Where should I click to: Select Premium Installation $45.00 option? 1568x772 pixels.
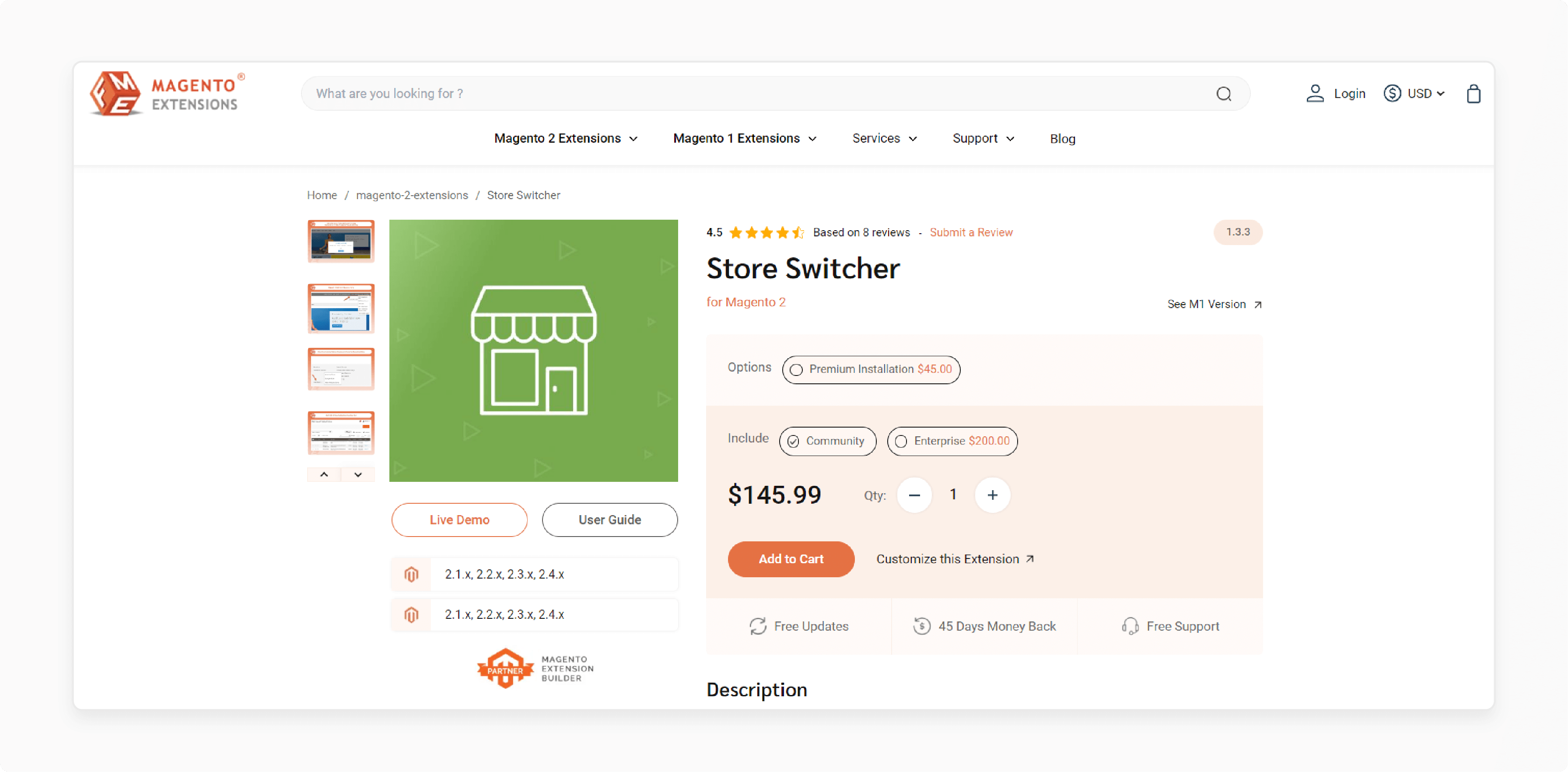871,369
